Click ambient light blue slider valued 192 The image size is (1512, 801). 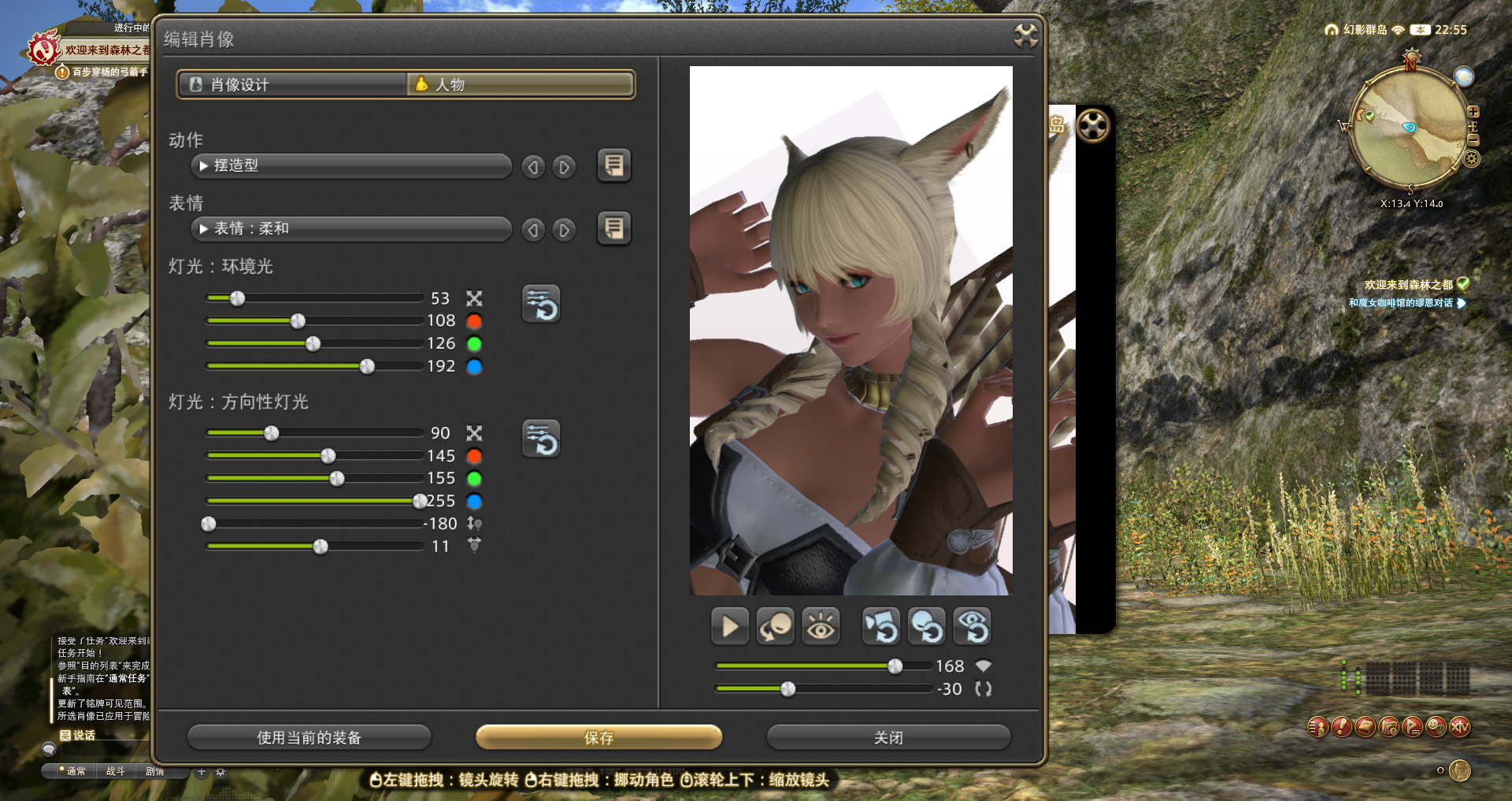pos(315,366)
